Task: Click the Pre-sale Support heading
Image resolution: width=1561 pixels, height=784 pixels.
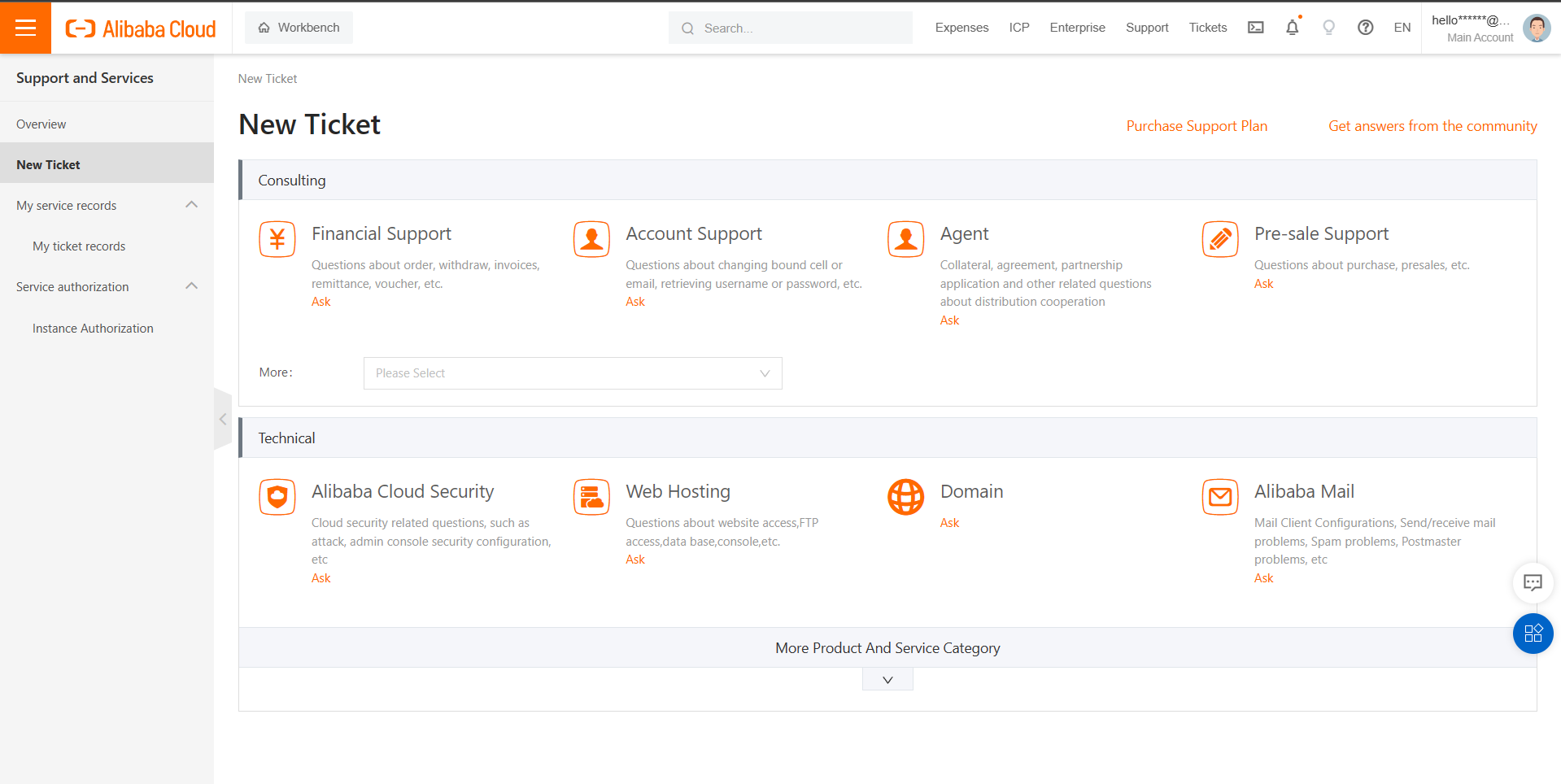Action: tap(1321, 233)
